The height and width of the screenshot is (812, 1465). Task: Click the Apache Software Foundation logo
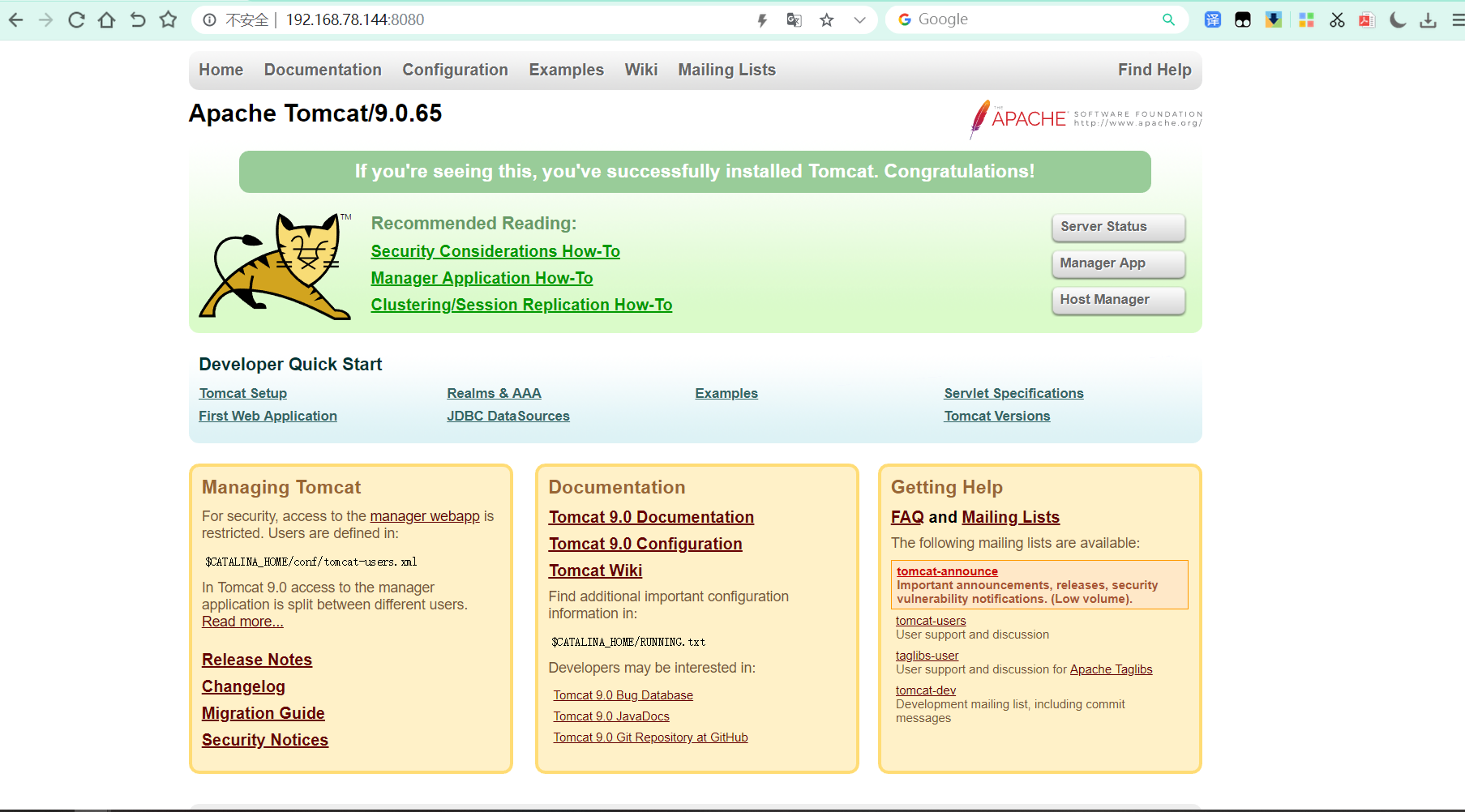pos(1086,119)
